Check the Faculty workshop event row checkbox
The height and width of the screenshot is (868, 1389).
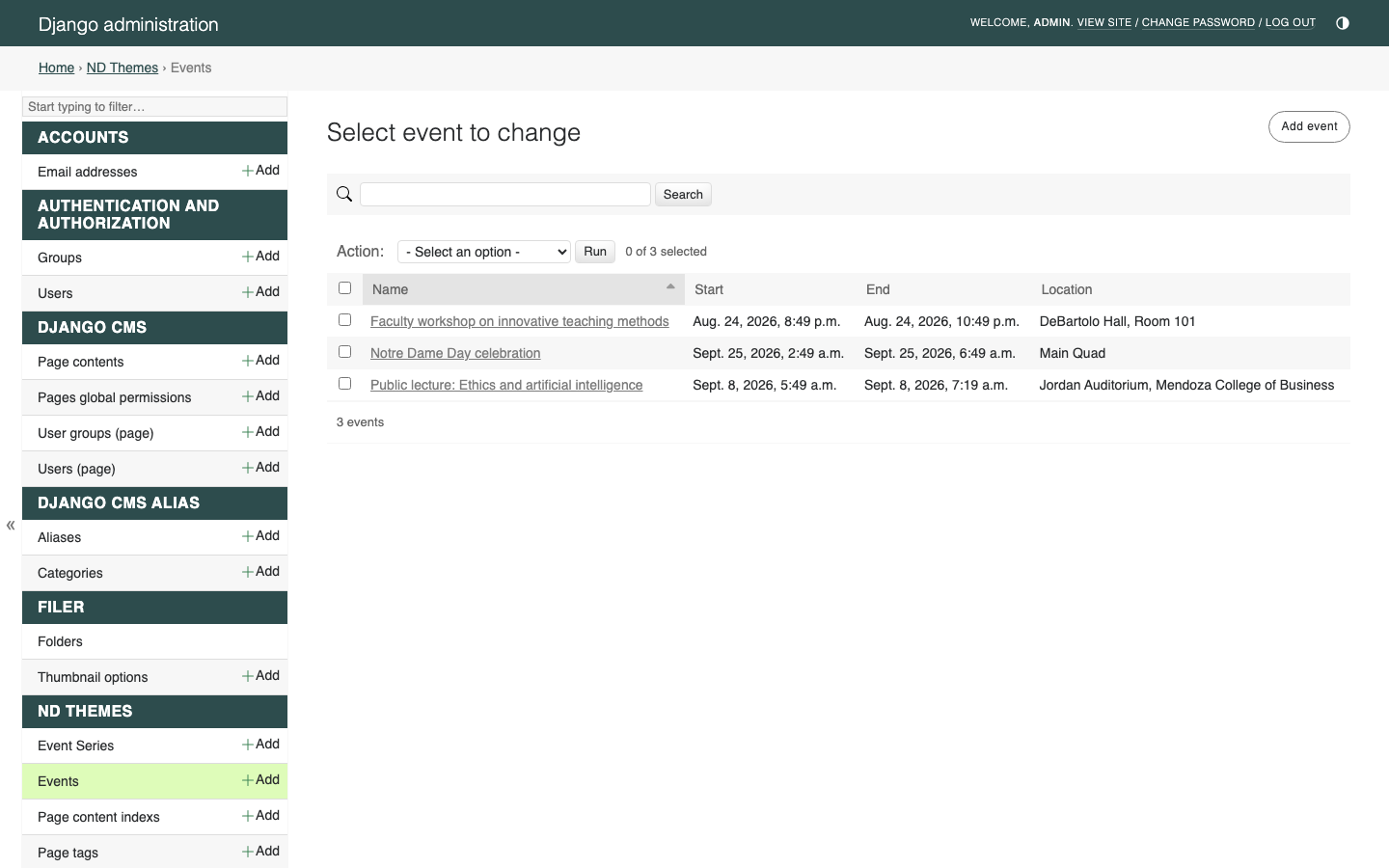coord(344,320)
